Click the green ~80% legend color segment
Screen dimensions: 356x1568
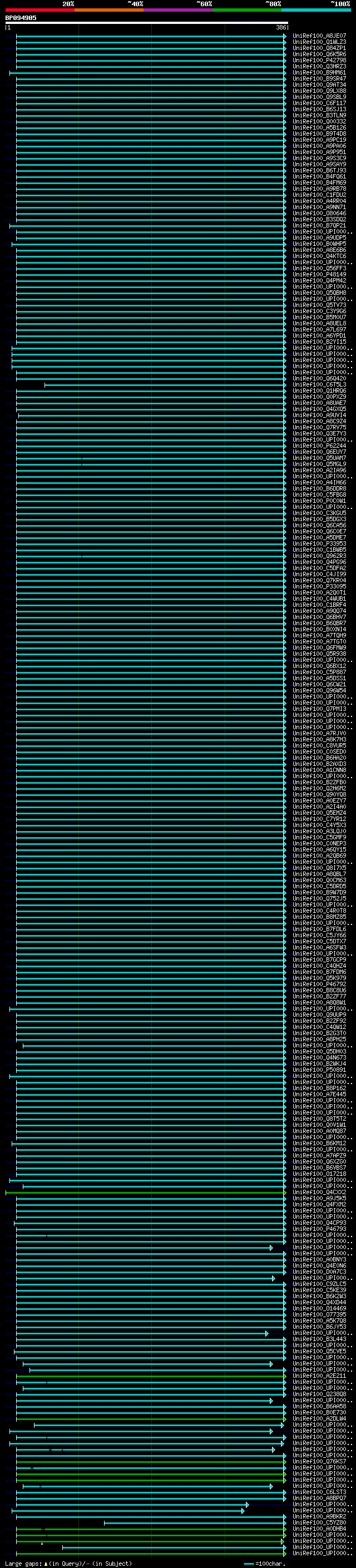[247, 10]
